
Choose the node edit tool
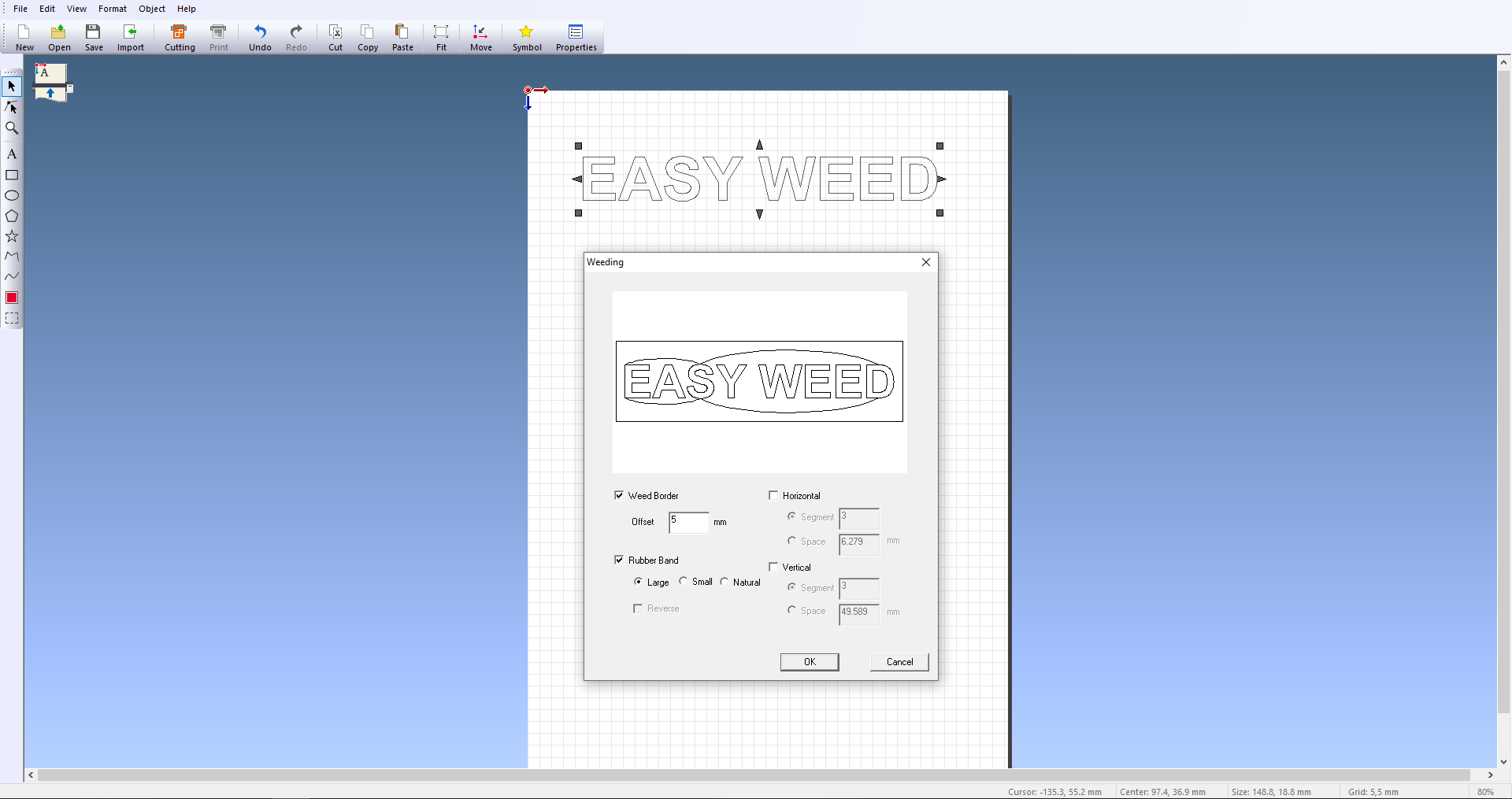tap(12, 107)
